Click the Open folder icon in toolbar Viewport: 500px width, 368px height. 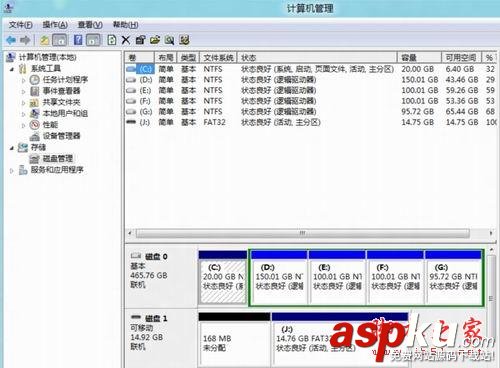point(155,40)
